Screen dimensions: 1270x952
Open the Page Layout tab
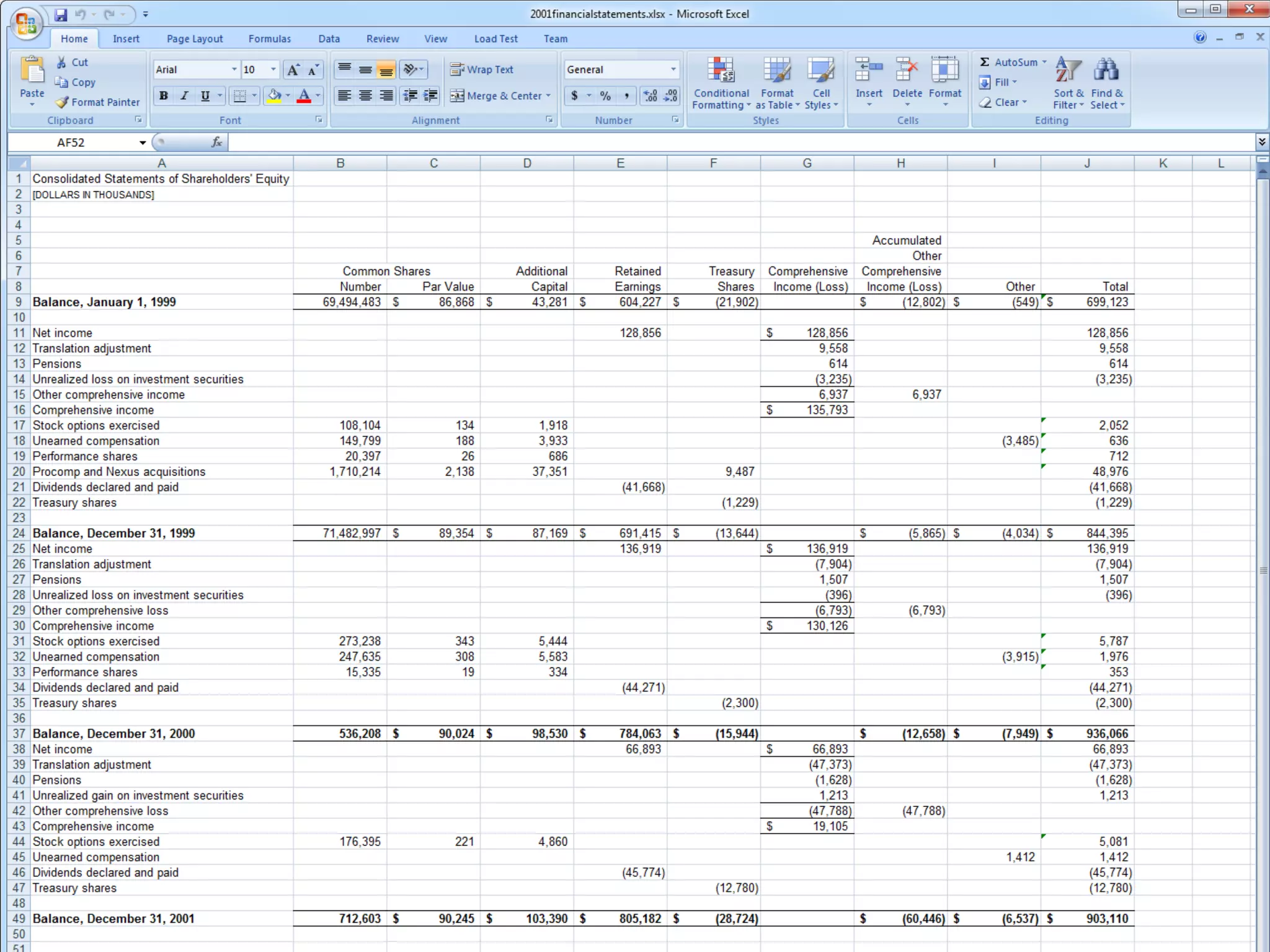point(195,38)
